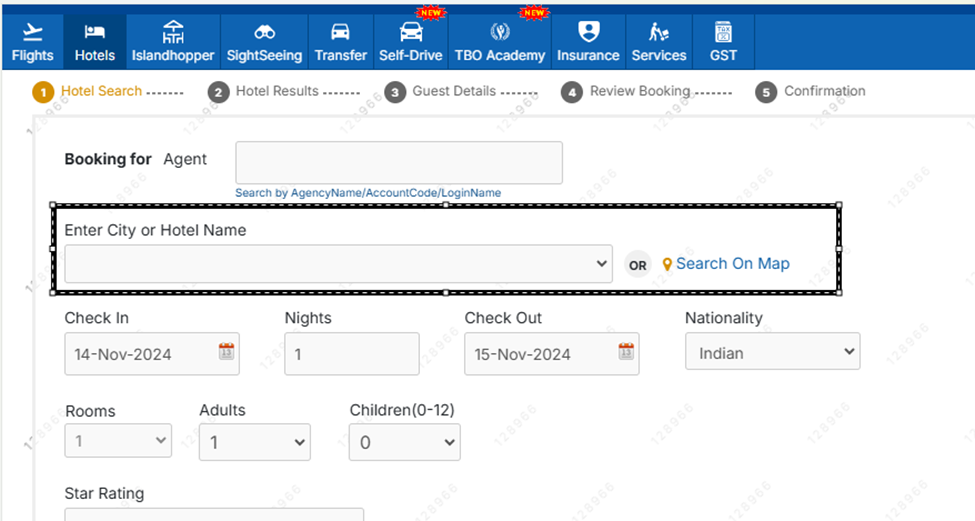Select the Islandhopper icon in navigation
The height and width of the screenshot is (521, 975).
(173, 32)
